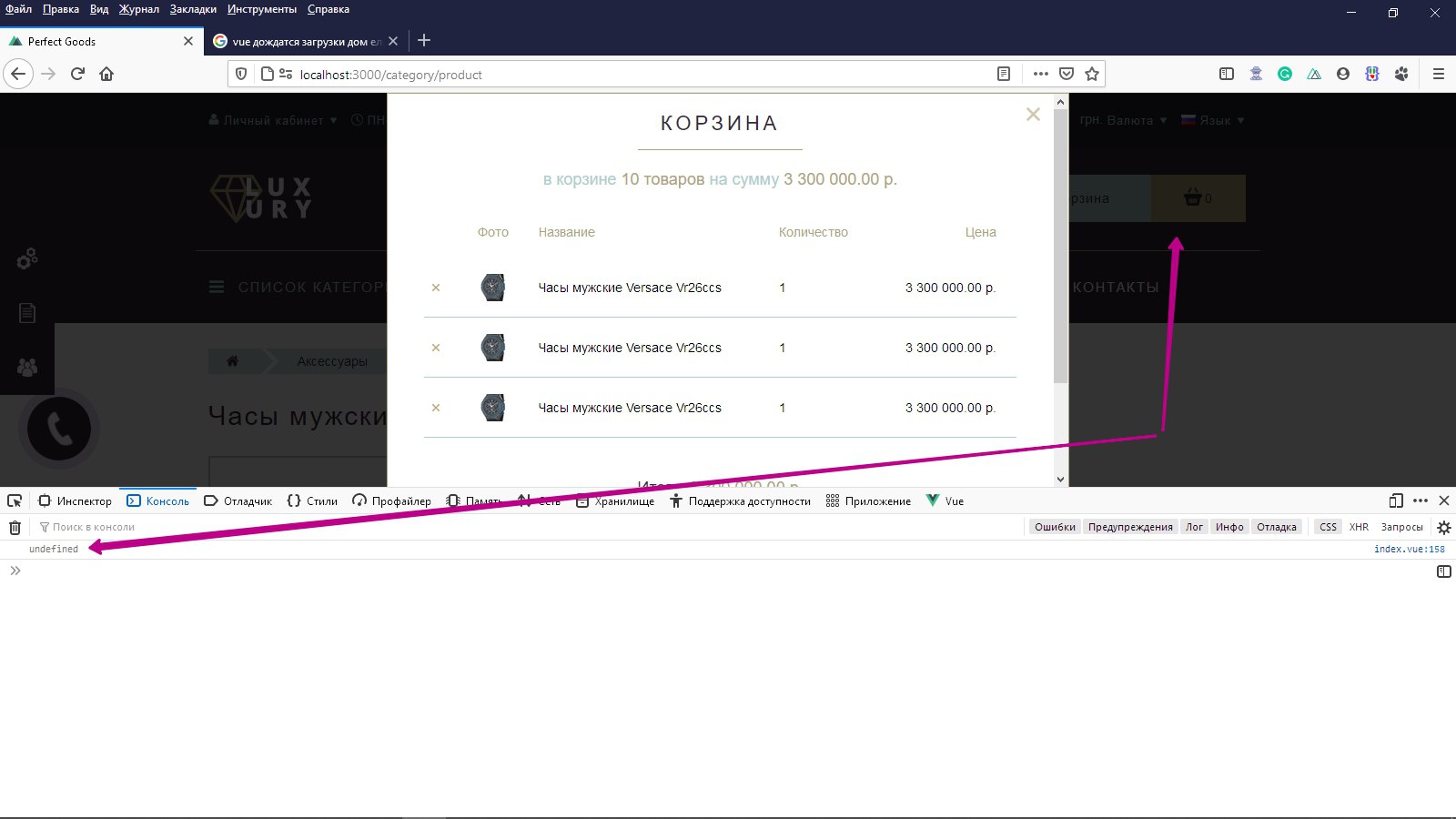
Task: Show the browser sidebar
Action: (x=1227, y=74)
